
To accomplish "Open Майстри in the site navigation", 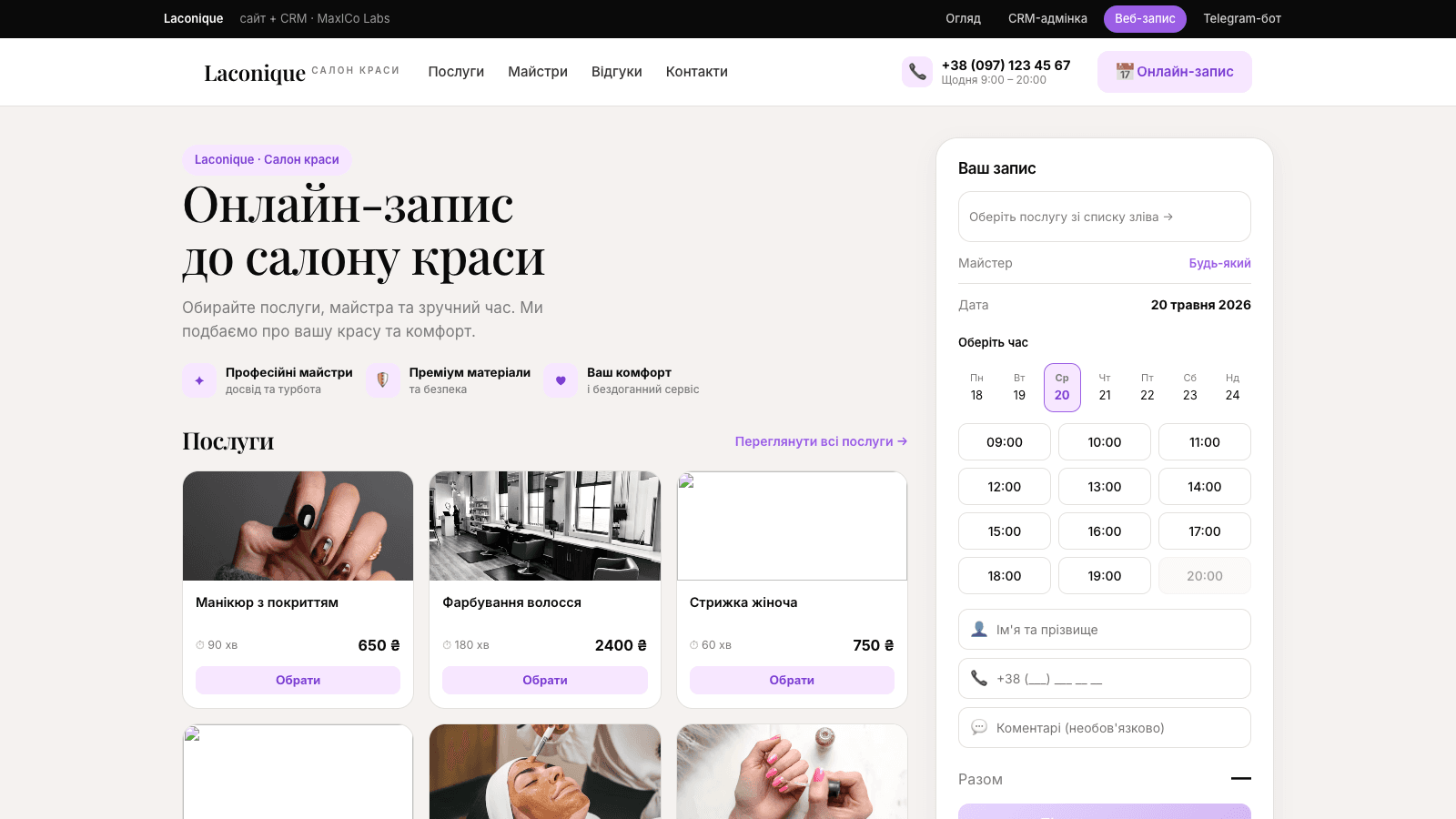I will pos(538,72).
